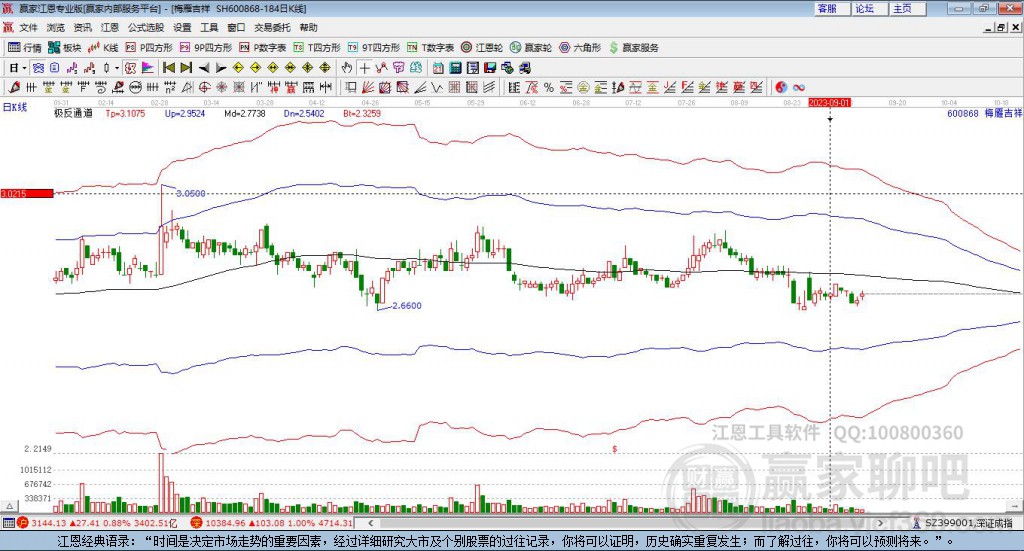Open the T四方形 tool
The height and width of the screenshot is (551, 1024).
coord(317,48)
